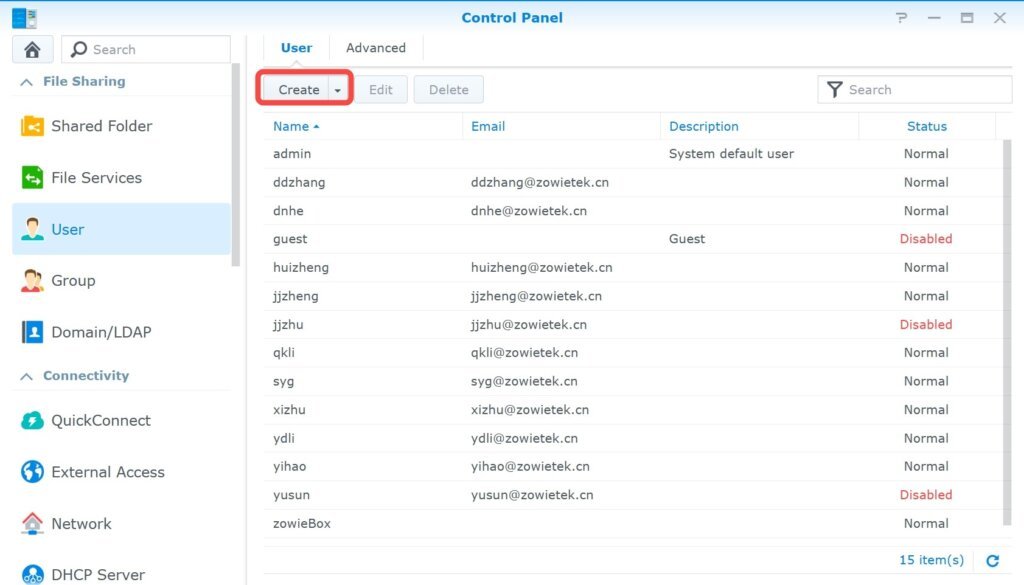Collapse the Connectivity section
This screenshot has width=1024, height=585.
pyautogui.click(x=27, y=376)
